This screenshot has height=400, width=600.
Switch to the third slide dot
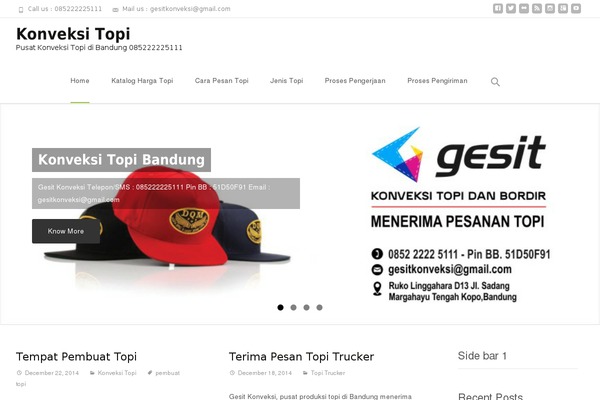tap(307, 307)
